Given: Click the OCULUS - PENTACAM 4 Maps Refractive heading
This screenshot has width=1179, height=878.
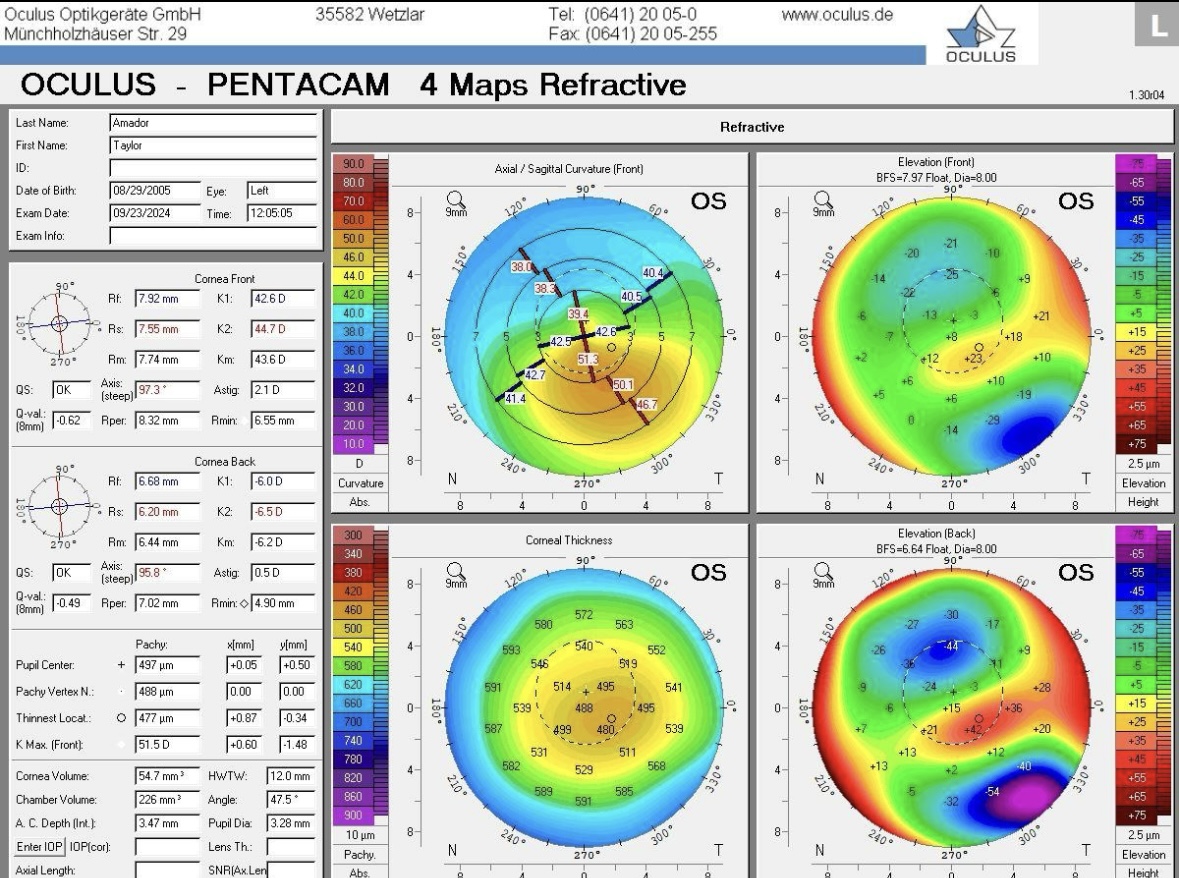Looking at the screenshot, I should click(x=353, y=84).
